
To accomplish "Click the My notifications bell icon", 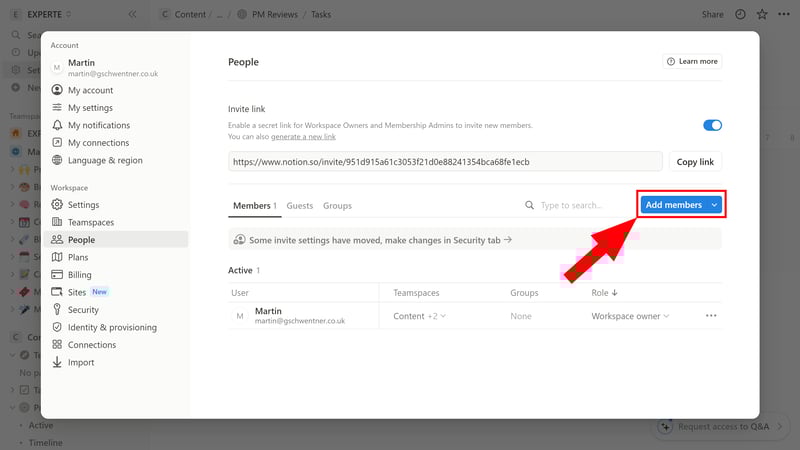I will tap(57, 125).
